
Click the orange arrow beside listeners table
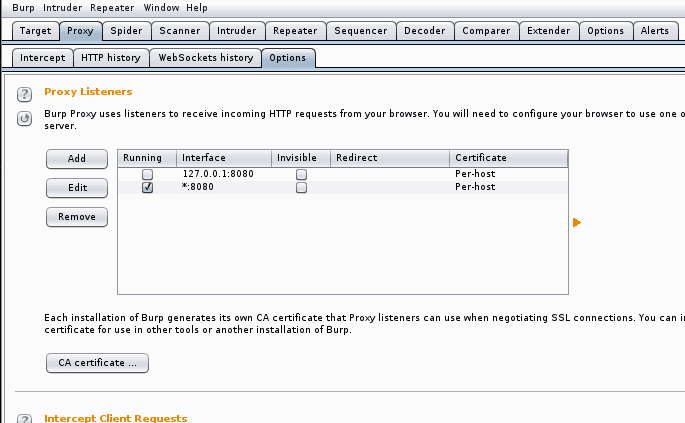click(x=577, y=222)
